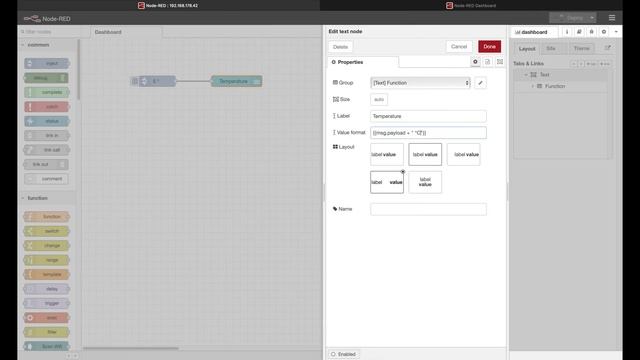The width and height of the screenshot is (640, 360).
Task: Add a new link in Tabs & Links
Action: coord(604,64)
